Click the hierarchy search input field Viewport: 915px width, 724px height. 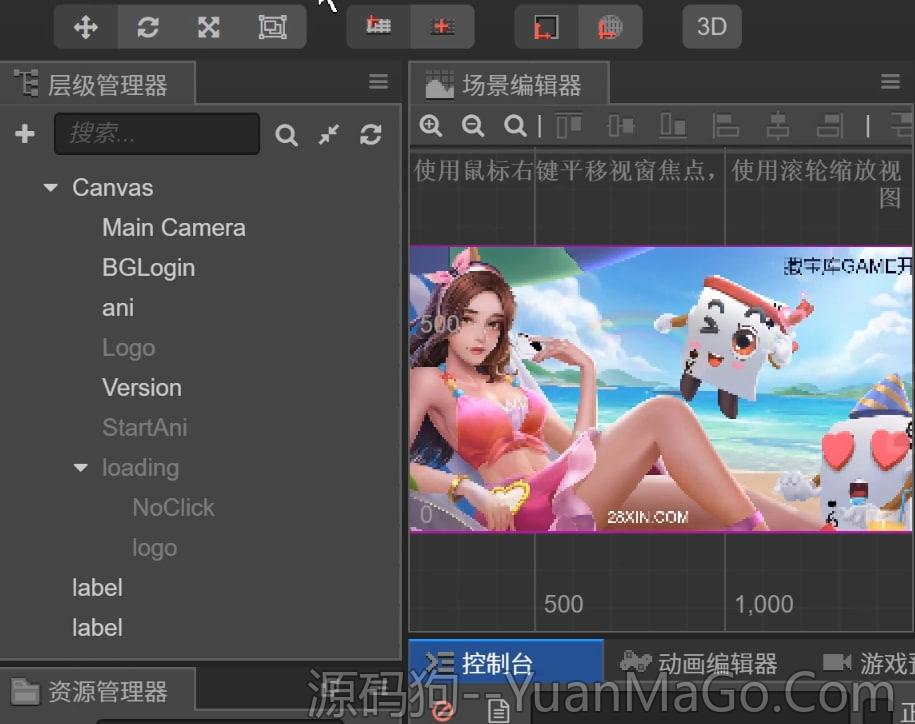[157, 134]
